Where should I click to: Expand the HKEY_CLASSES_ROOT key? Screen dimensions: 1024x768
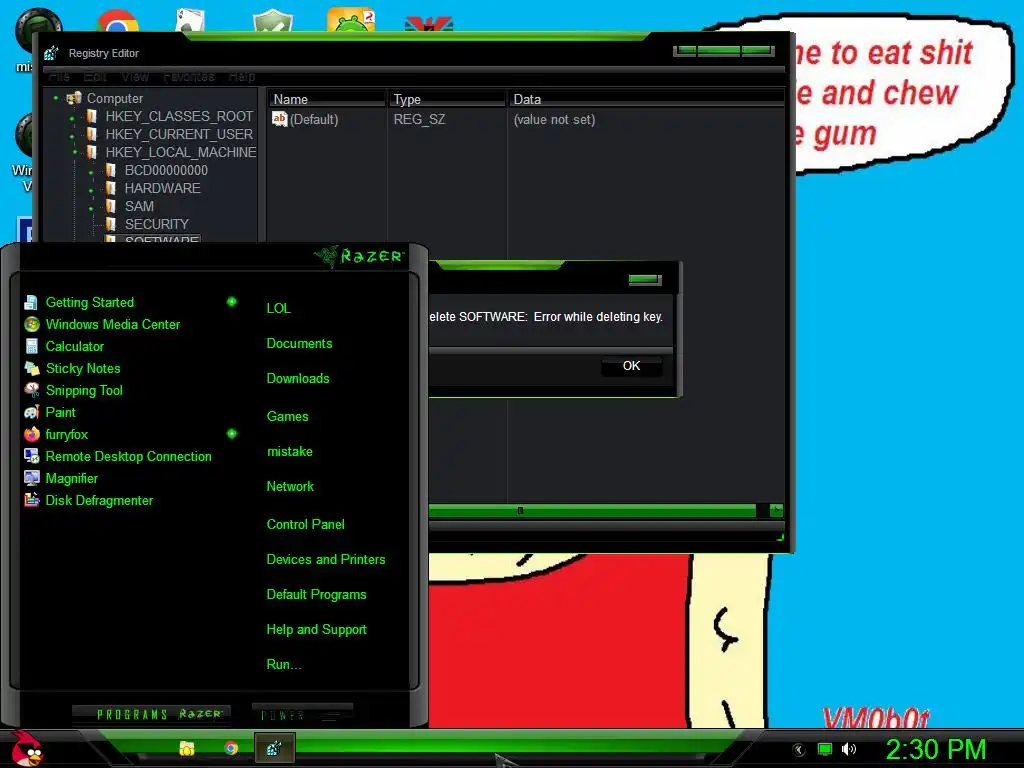72,118
